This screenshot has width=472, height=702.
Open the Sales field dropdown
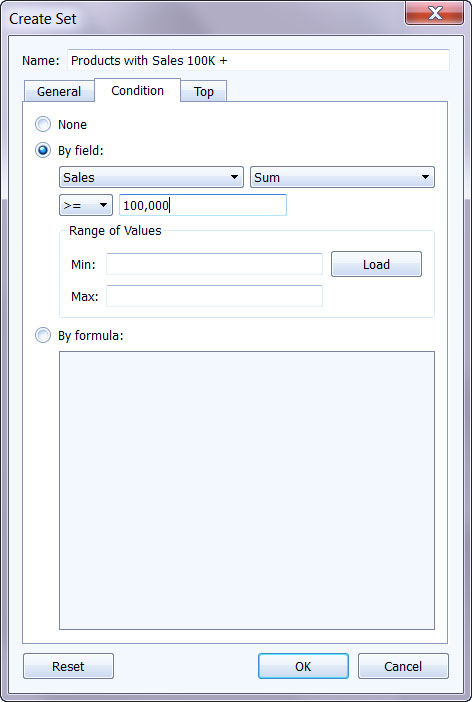[151, 177]
